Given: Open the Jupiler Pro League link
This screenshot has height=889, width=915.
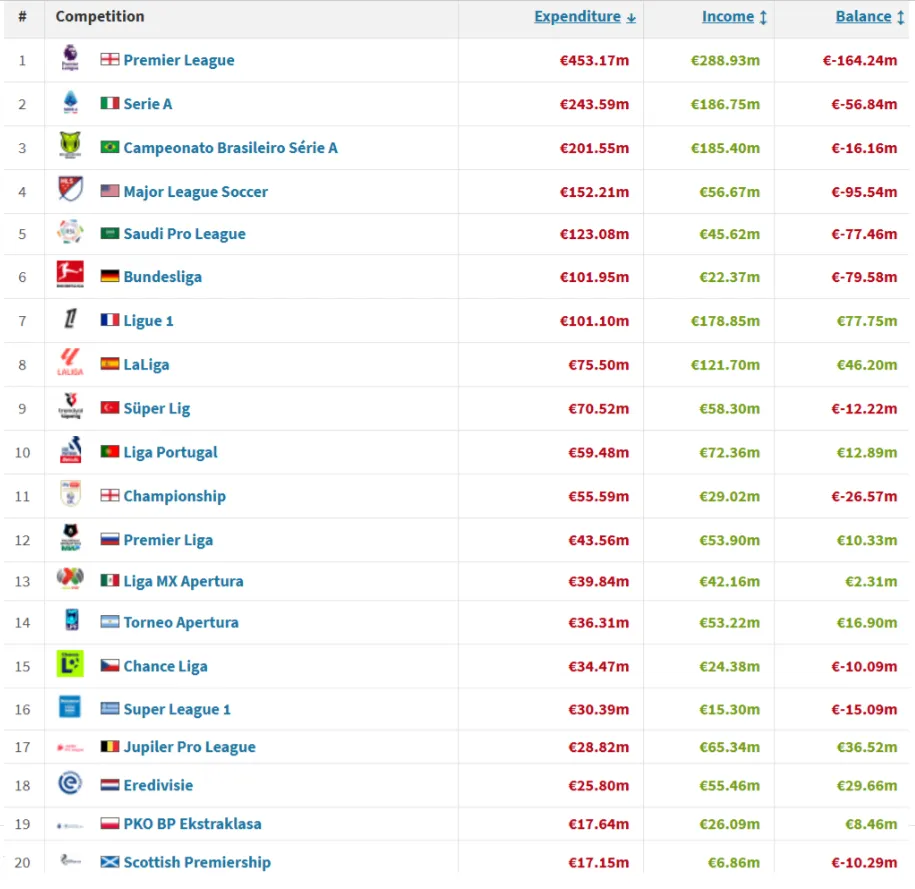Looking at the screenshot, I should pyautogui.click(x=189, y=747).
